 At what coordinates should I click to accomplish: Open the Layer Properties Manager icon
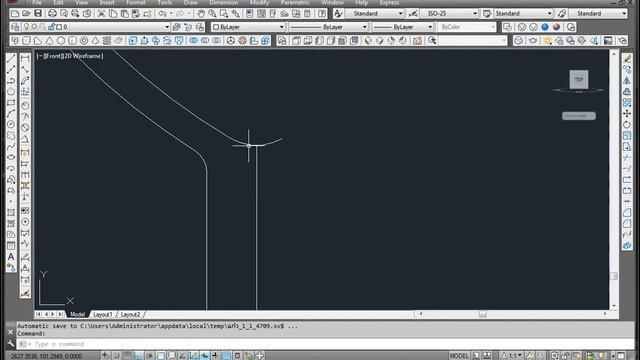point(15,27)
